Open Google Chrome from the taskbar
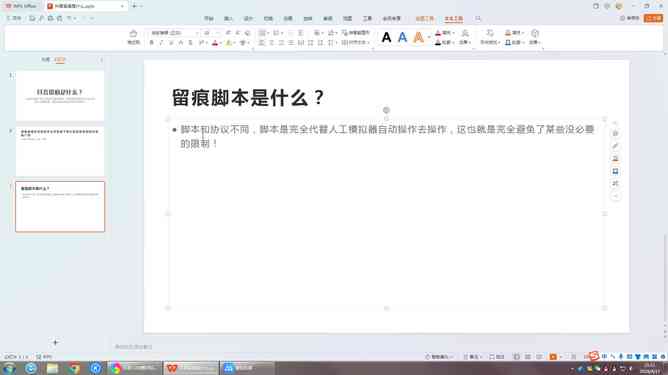668x375 pixels. coord(74,368)
